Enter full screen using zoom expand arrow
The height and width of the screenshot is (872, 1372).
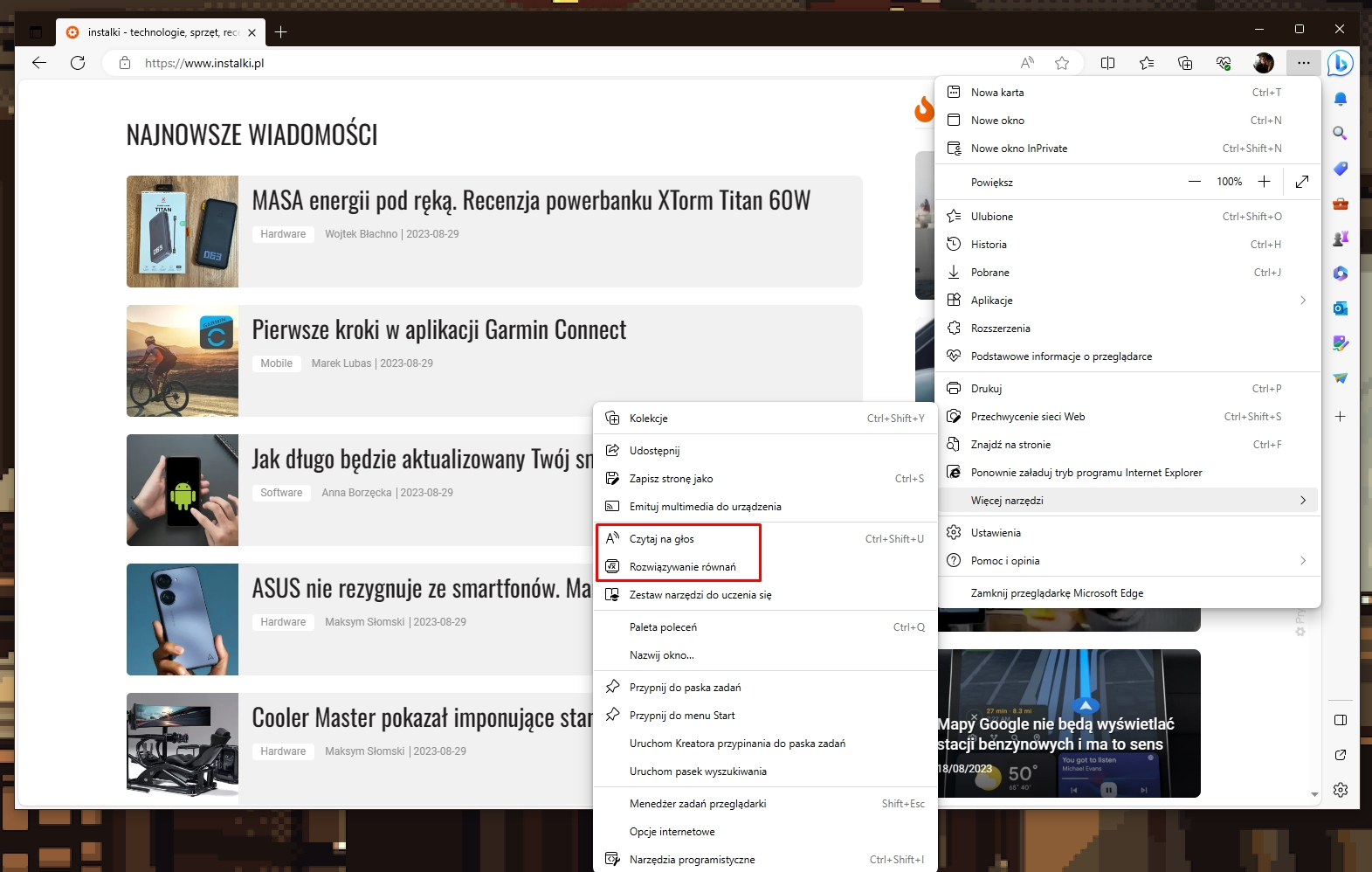click(x=1301, y=182)
